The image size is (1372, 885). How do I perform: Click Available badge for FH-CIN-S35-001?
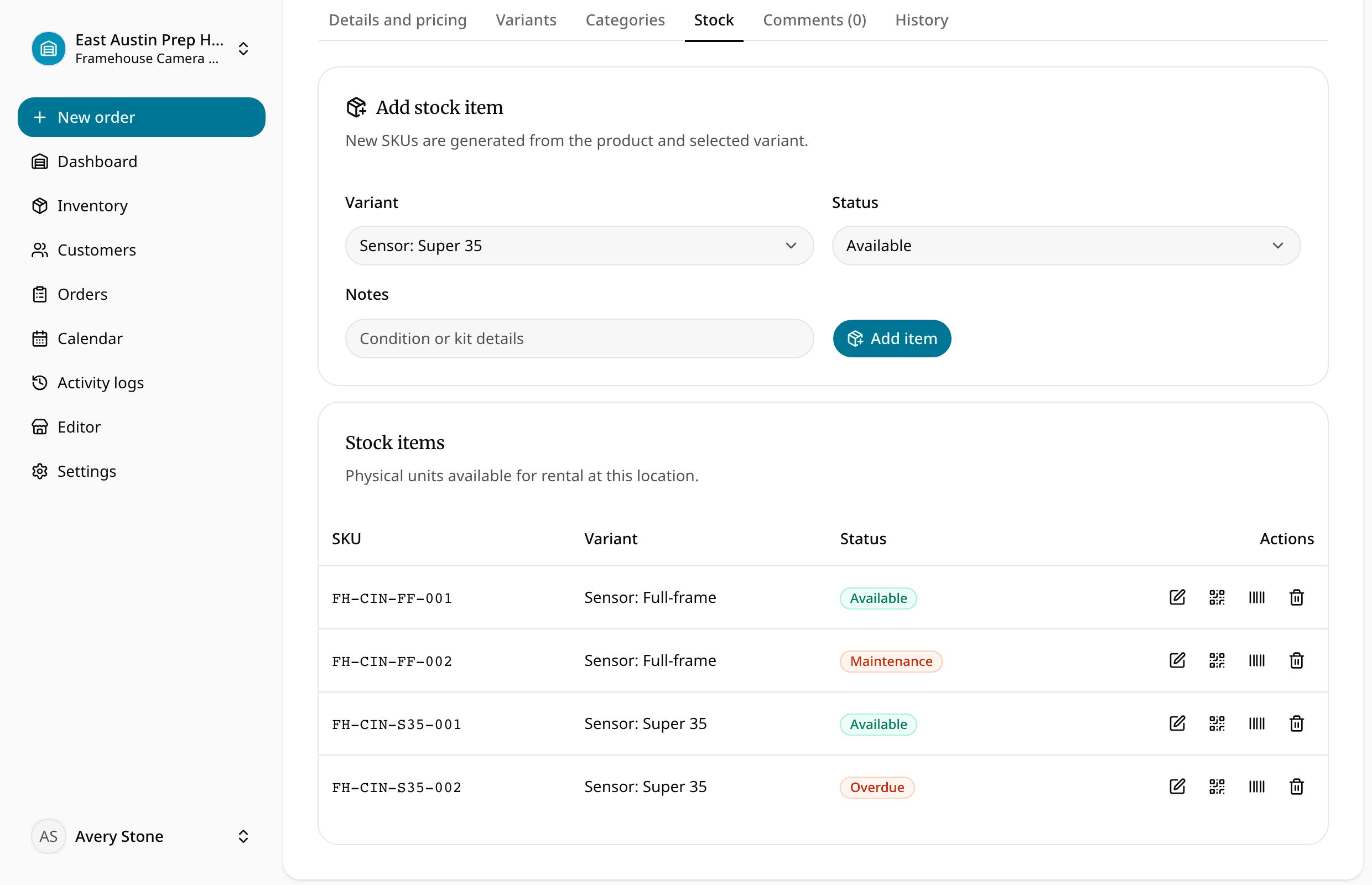(x=877, y=723)
